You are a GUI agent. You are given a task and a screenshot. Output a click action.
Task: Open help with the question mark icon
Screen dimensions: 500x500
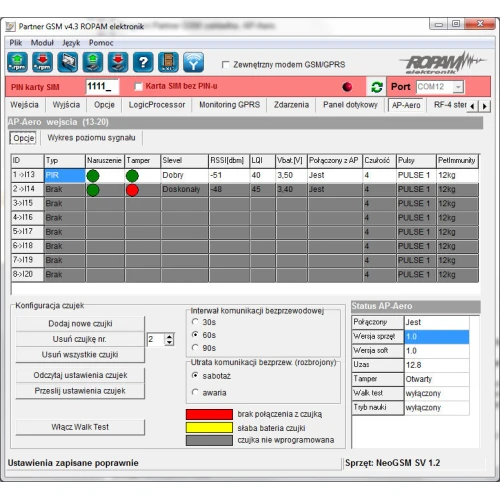[x=143, y=62]
